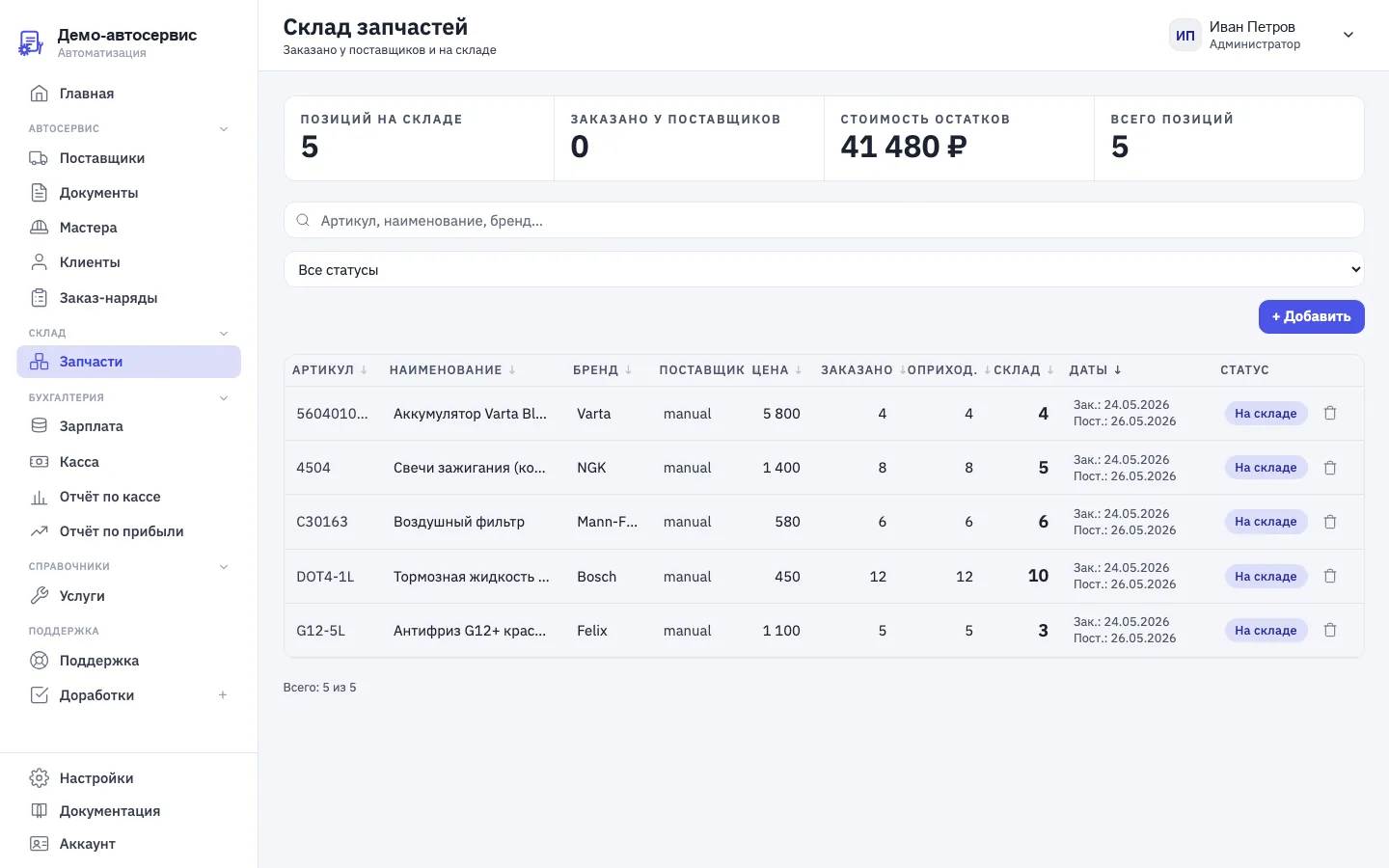Click the ИП user avatar
The height and width of the screenshot is (868, 1389).
(1185, 36)
